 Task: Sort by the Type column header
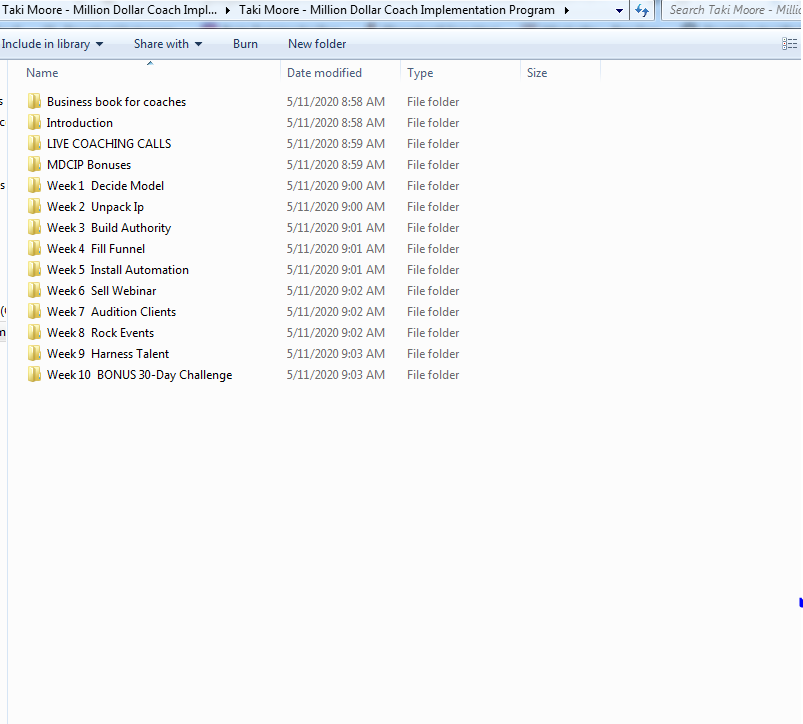pyautogui.click(x=460, y=73)
